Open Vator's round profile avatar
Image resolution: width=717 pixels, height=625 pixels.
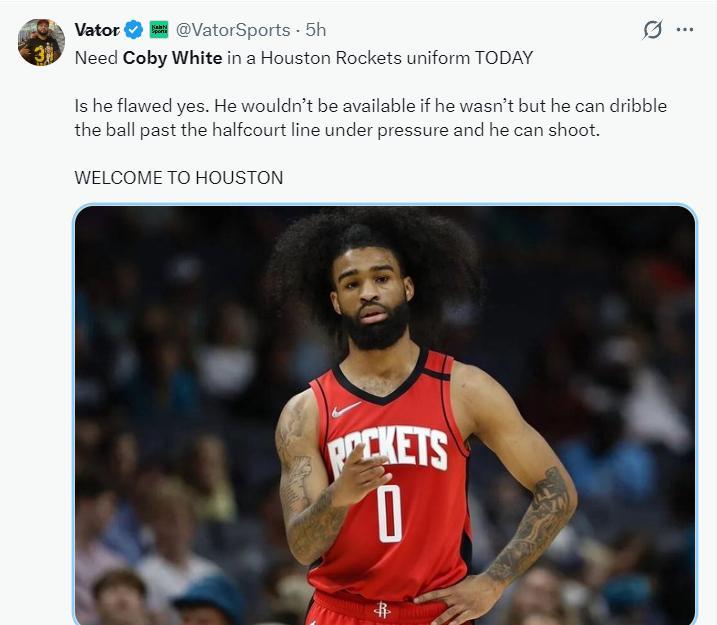click(41, 43)
